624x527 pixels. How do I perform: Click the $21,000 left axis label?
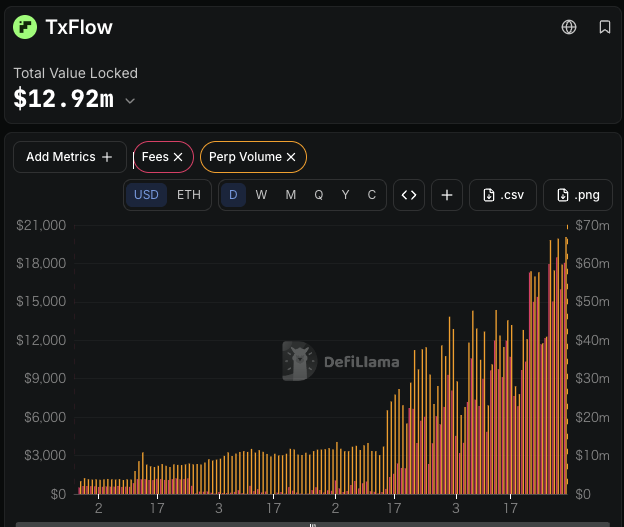coord(41,225)
